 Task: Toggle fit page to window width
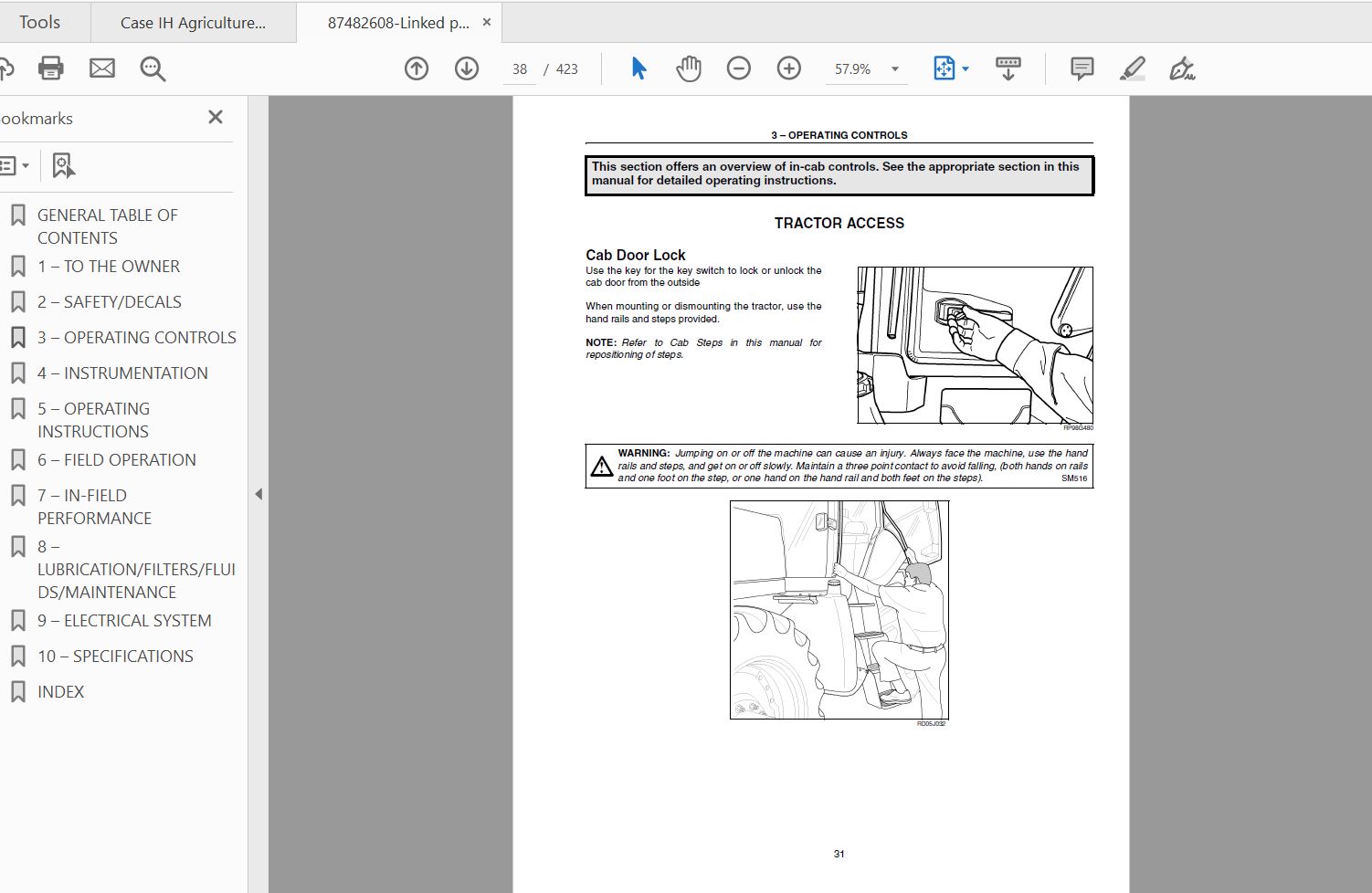[x=945, y=68]
